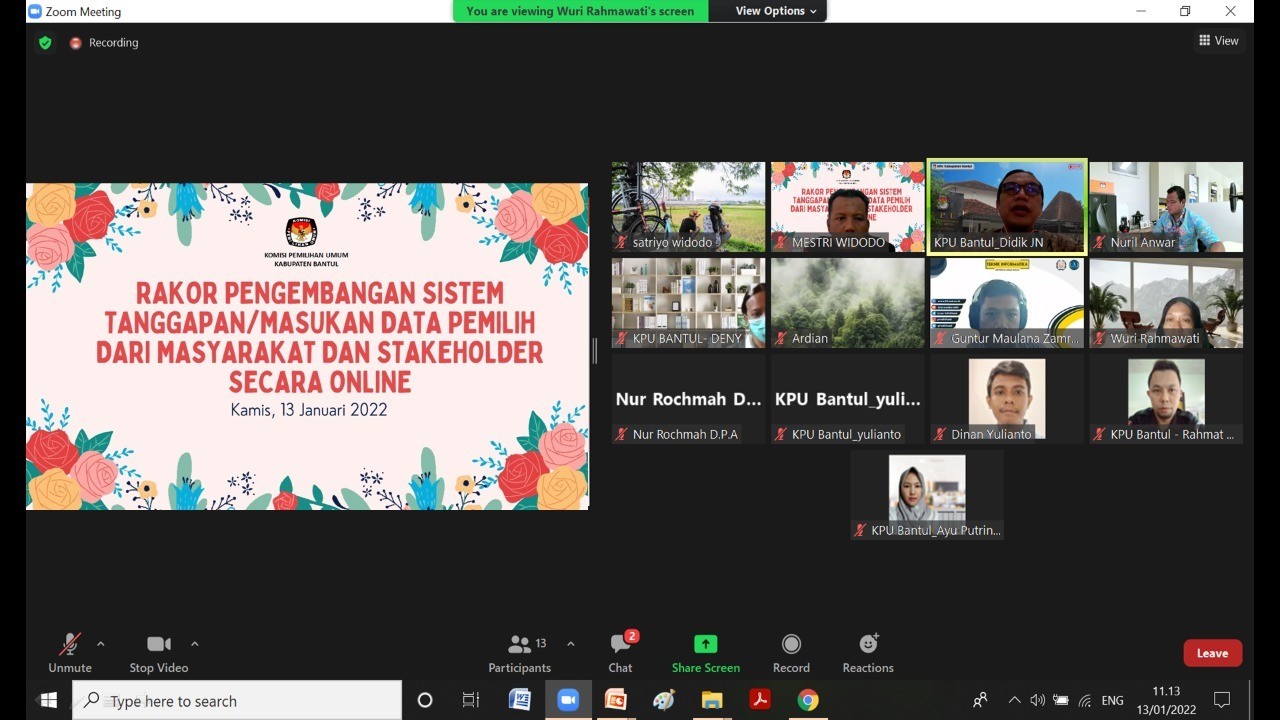Expand the arrow next to Participants
The height and width of the screenshot is (720, 1280).
570,644
